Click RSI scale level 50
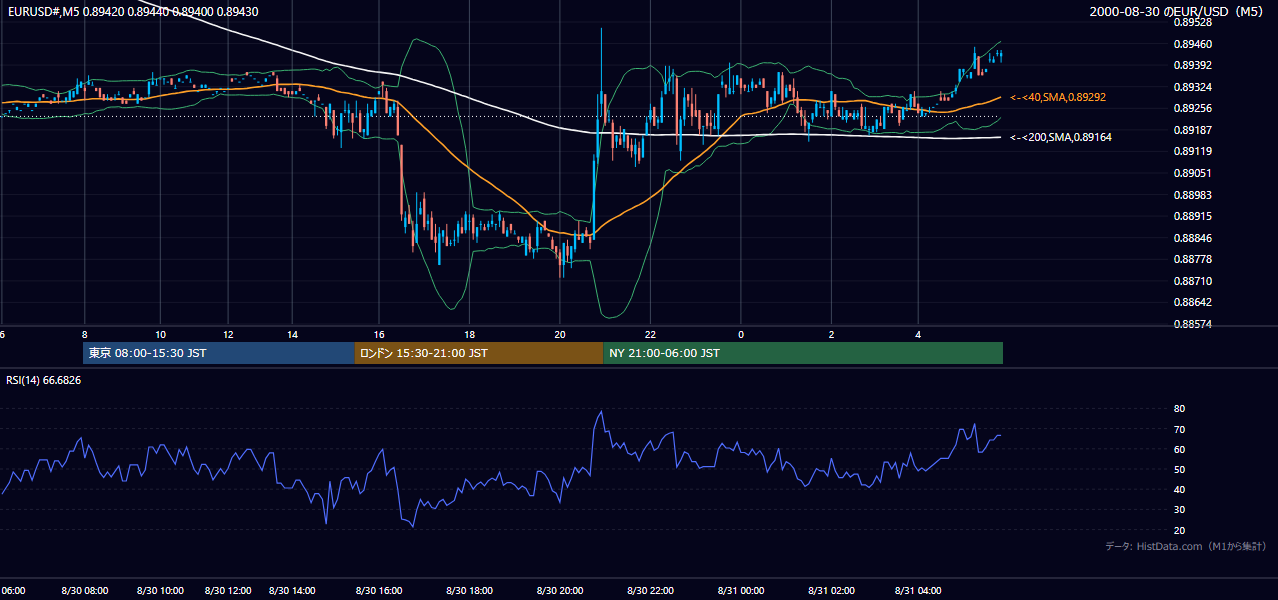The height and width of the screenshot is (600, 1278). click(1179, 469)
